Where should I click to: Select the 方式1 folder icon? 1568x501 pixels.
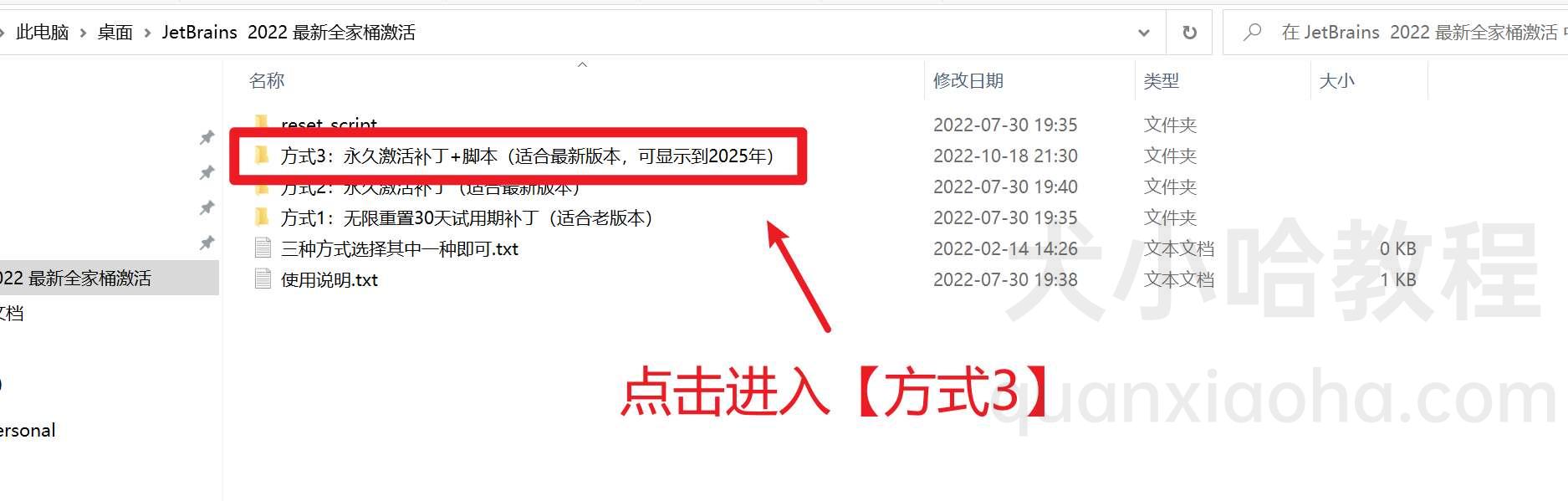pyautogui.click(x=262, y=217)
